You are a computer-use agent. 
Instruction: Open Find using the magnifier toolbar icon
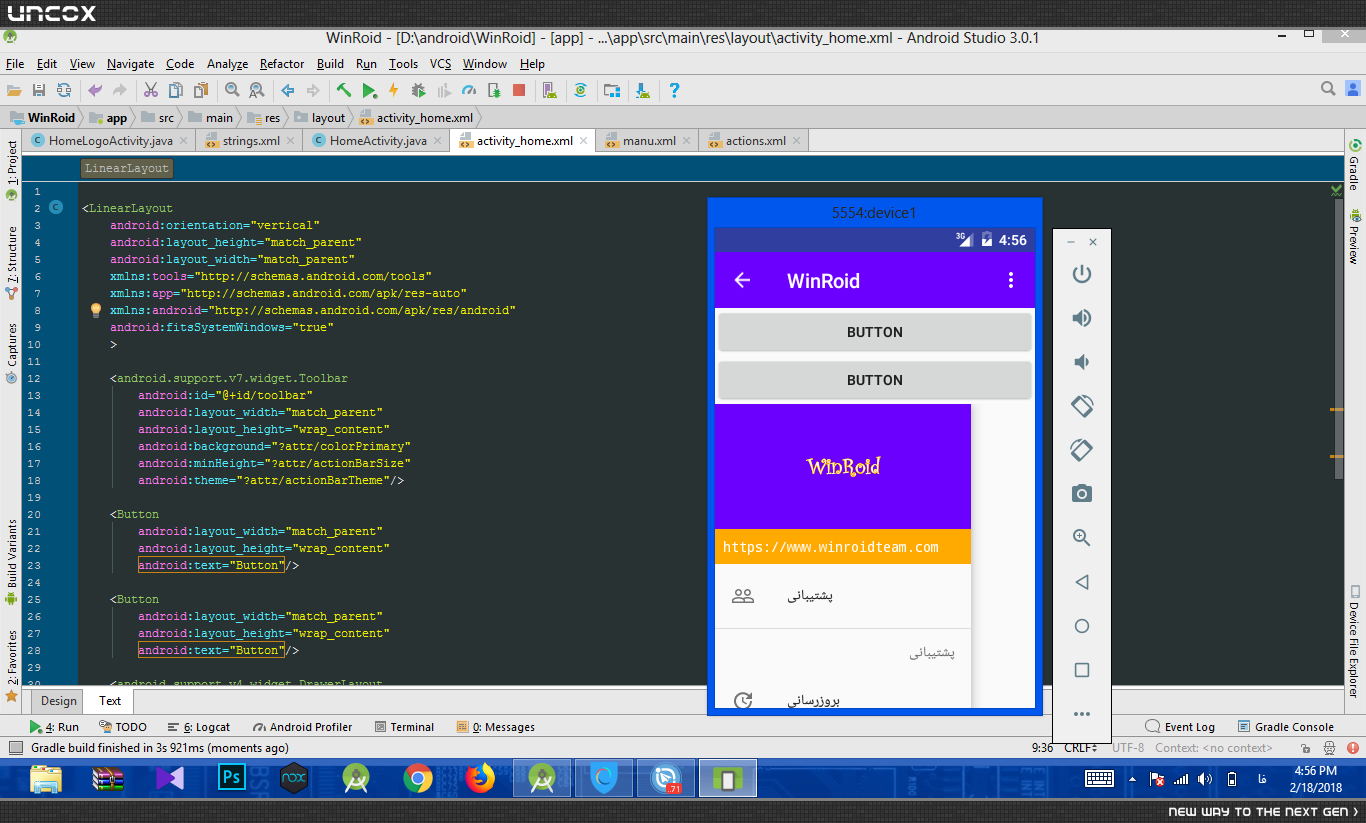pyautogui.click(x=232, y=90)
